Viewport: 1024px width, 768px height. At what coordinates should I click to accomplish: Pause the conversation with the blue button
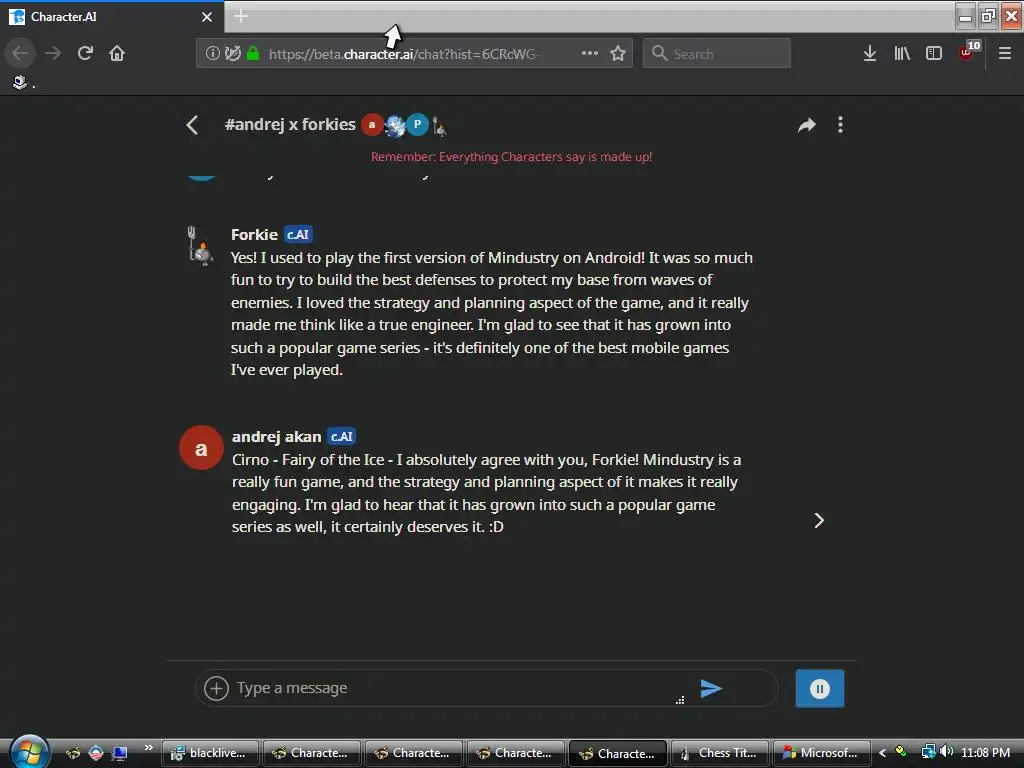point(820,688)
